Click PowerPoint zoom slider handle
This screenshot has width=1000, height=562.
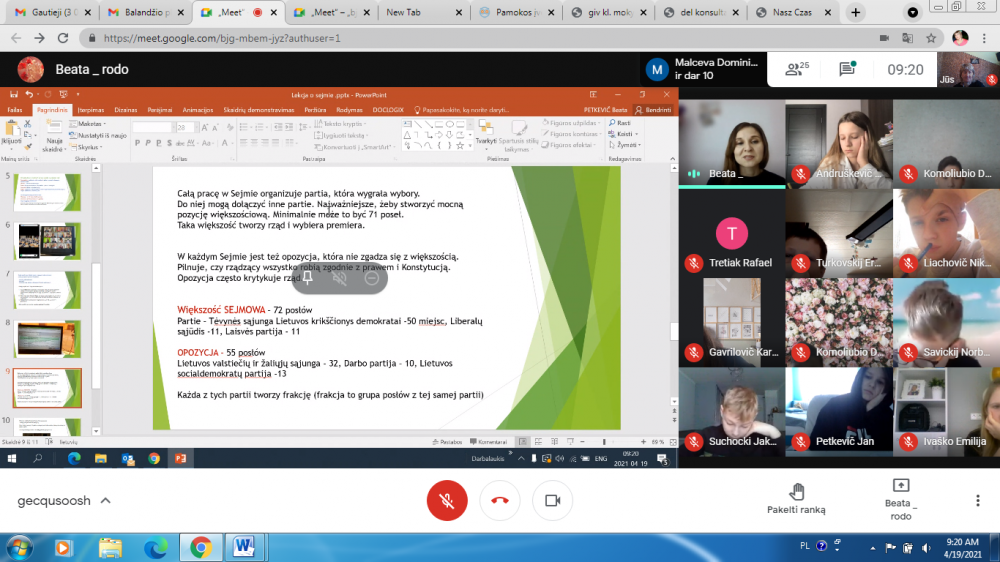(604, 441)
